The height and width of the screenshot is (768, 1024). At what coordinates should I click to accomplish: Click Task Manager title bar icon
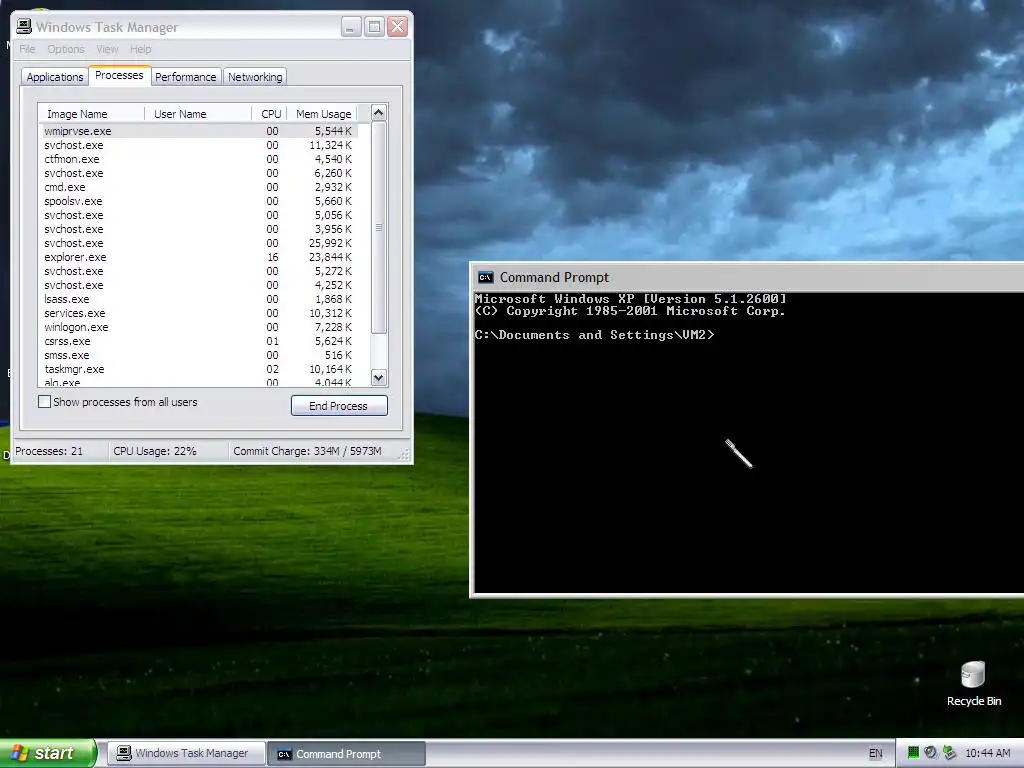click(x=24, y=26)
